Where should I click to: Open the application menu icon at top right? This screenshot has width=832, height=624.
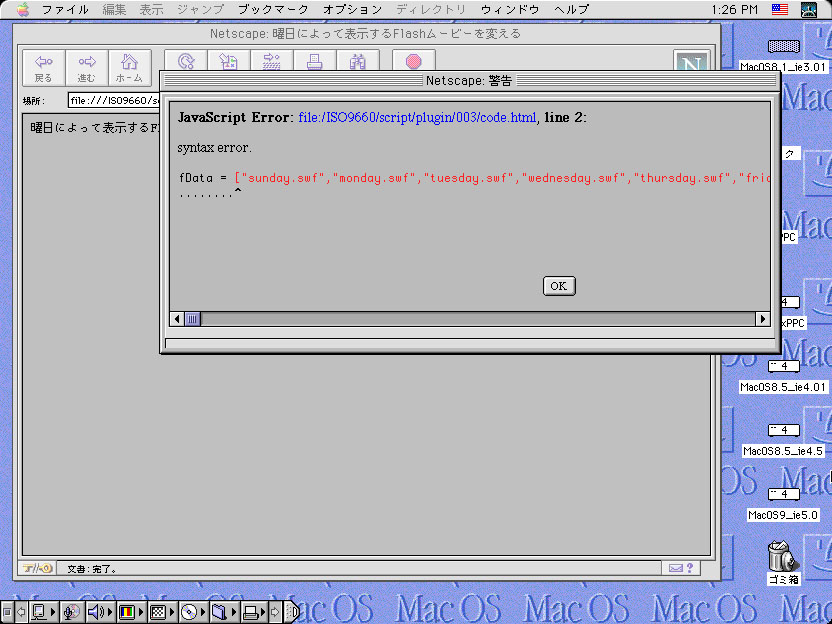[x=809, y=10]
